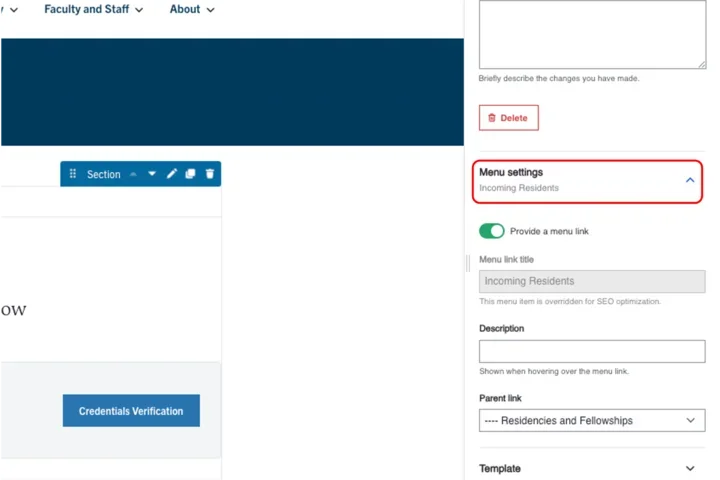
Task: Click the red Delete button
Action: point(508,118)
